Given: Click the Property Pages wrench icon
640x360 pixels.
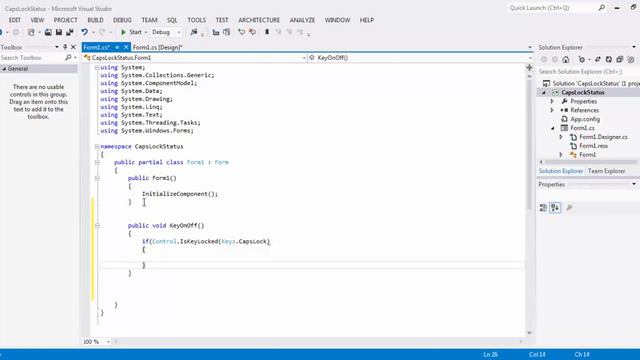Looking at the screenshot, I should 570,208.
